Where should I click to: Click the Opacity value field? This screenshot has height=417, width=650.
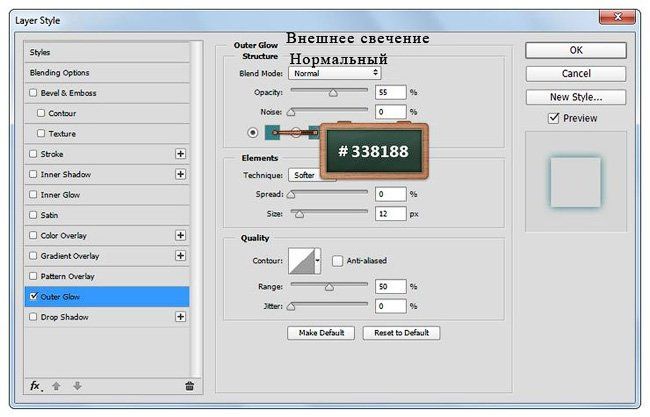(x=390, y=92)
